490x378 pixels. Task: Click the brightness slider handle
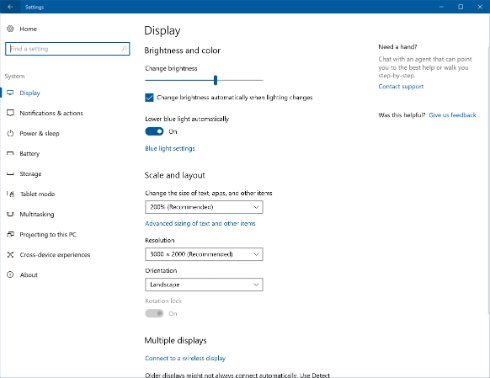(x=215, y=80)
